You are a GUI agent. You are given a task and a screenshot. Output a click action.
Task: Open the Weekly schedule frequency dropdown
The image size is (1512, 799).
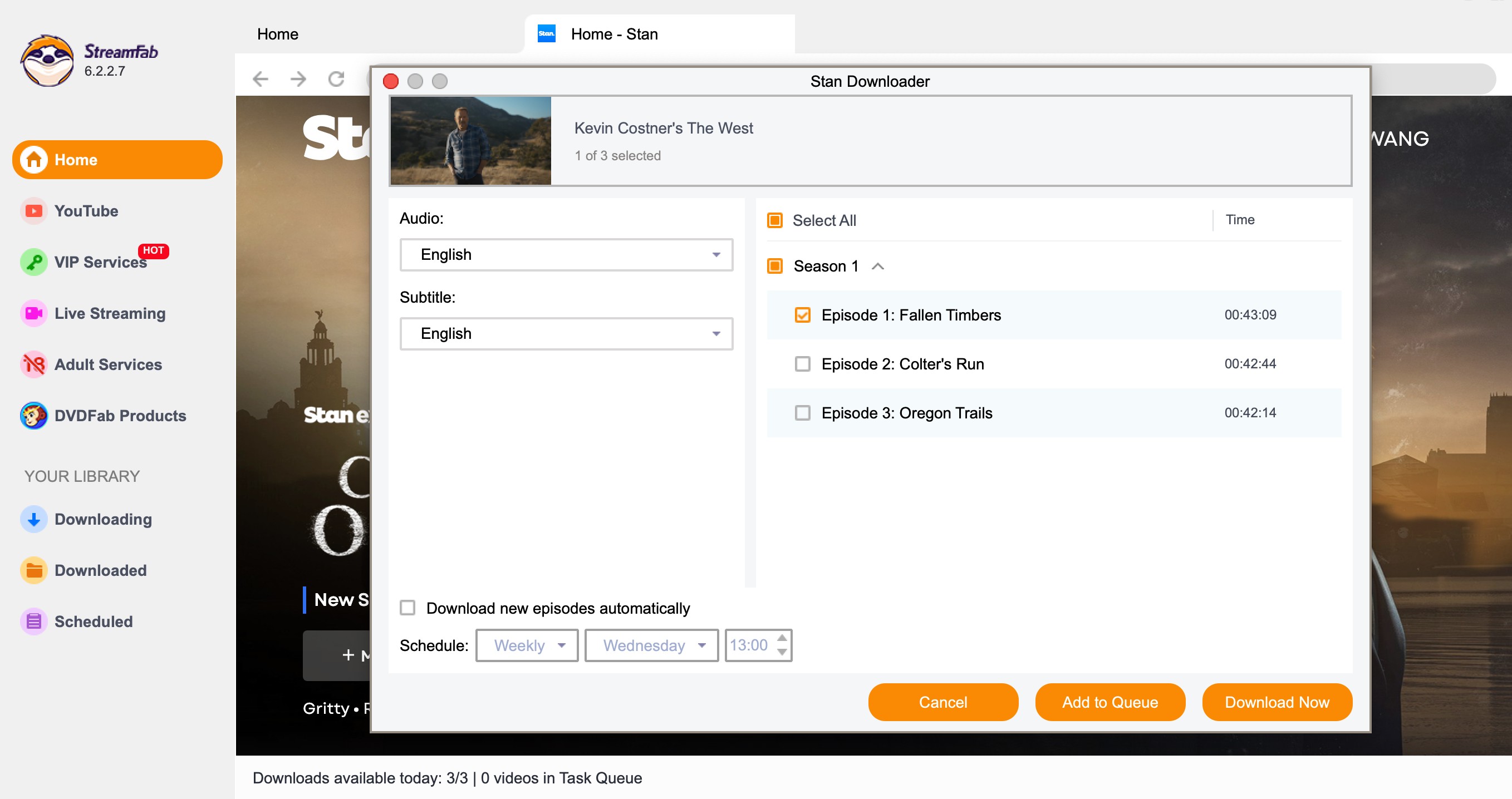coord(527,645)
